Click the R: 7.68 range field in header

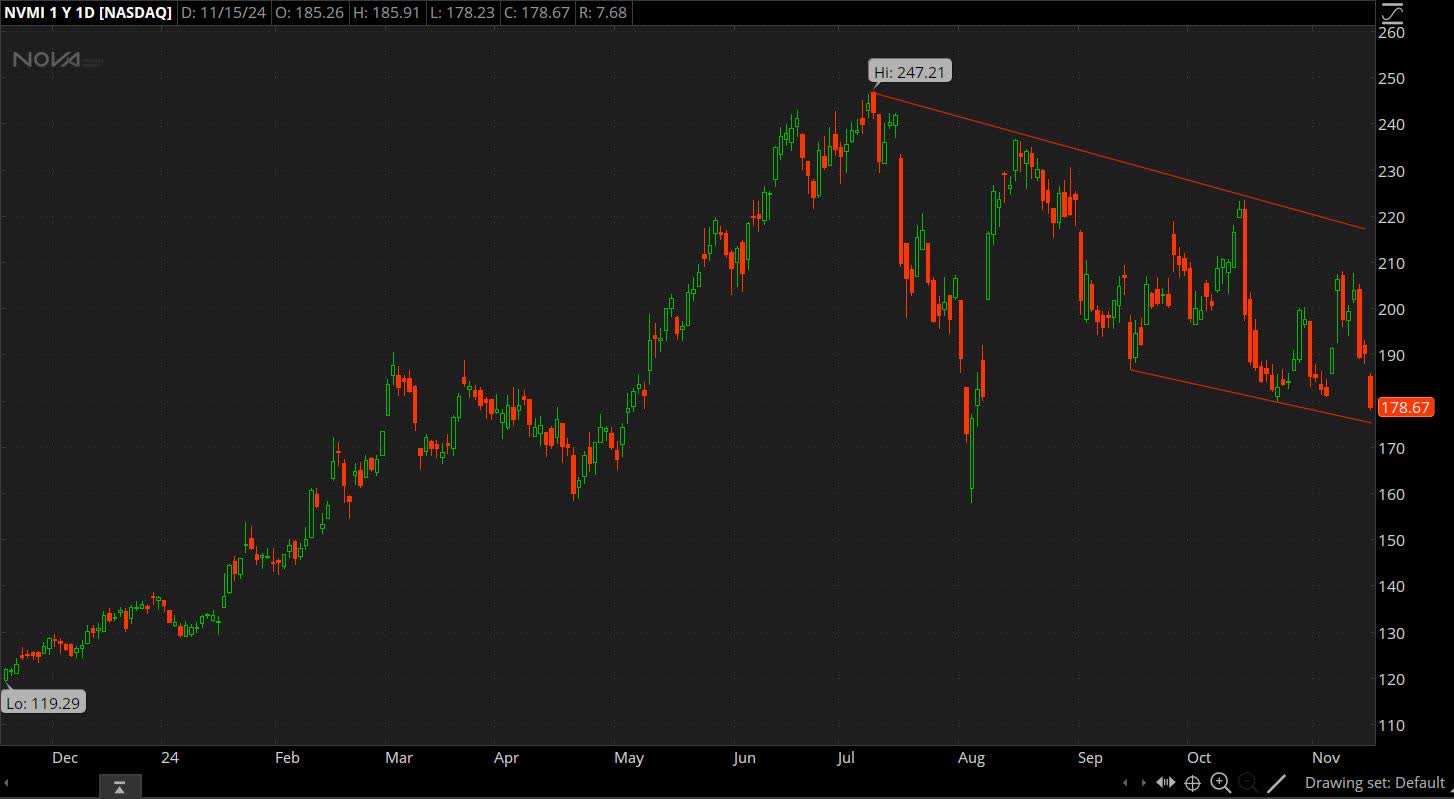pyautogui.click(x=602, y=13)
